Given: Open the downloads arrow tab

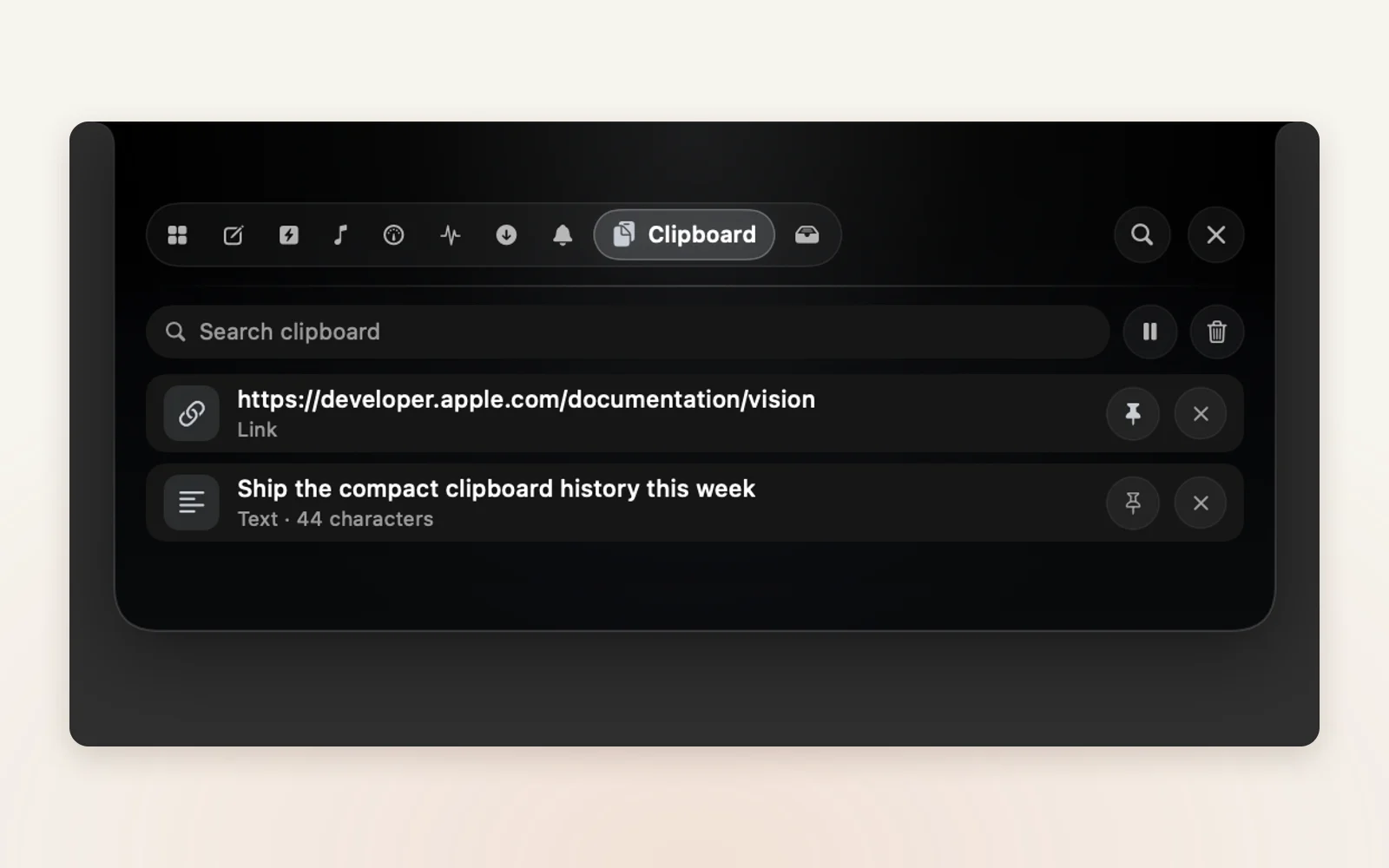Looking at the screenshot, I should coord(506,235).
